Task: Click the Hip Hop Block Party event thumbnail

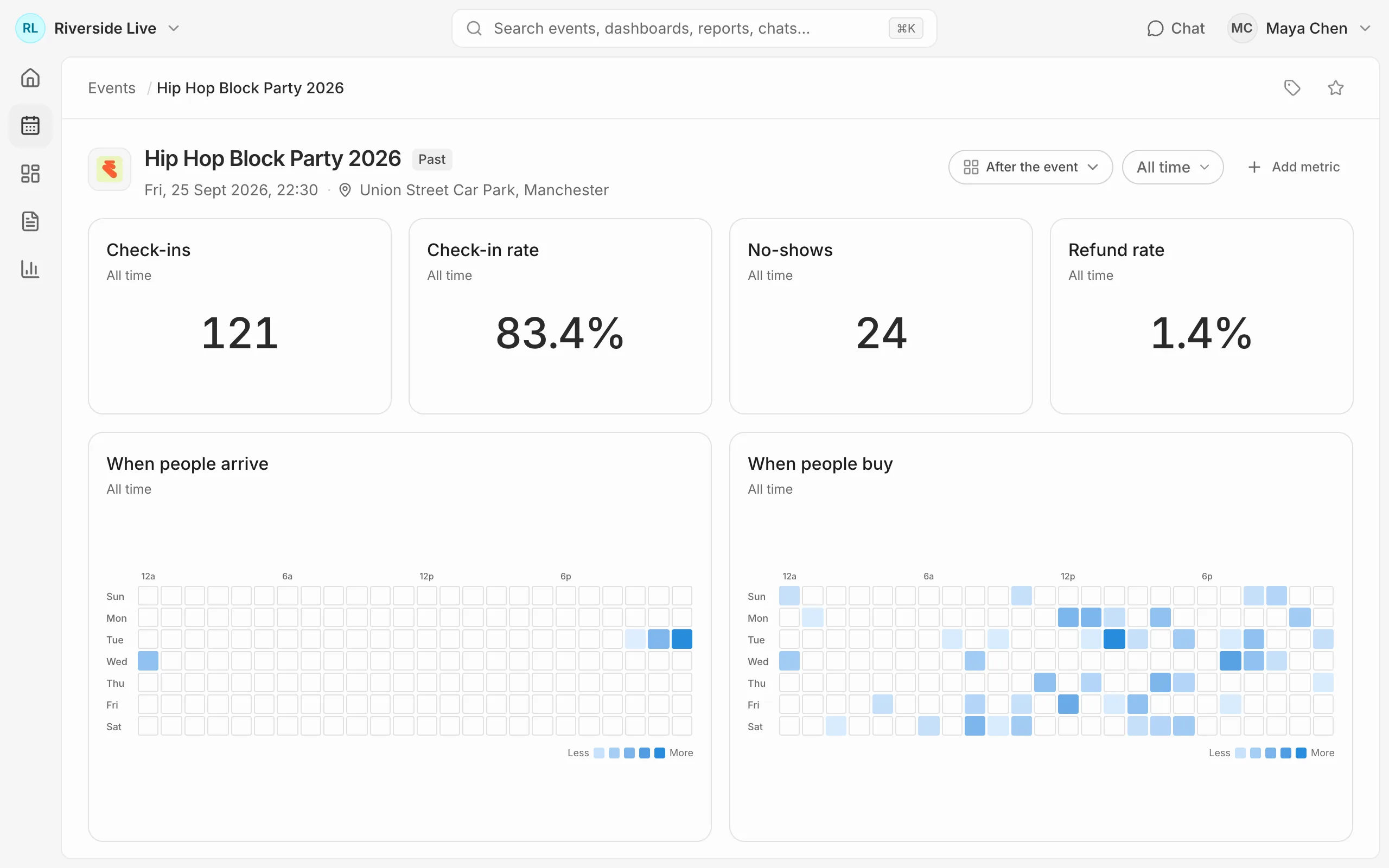Action: point(110,169)
